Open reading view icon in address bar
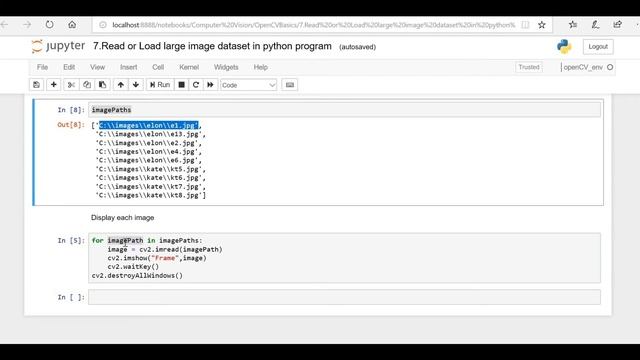The image size is (640, 360). pos(525,25)
